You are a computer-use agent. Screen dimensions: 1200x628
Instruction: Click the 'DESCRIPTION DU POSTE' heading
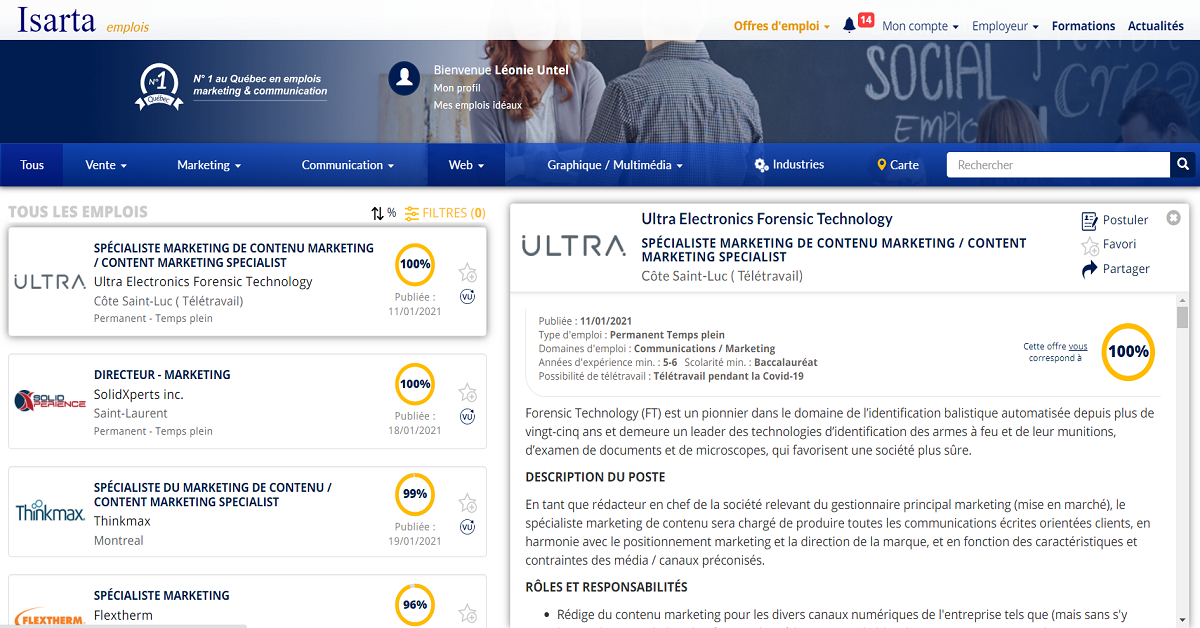click(x=595, y=477)
